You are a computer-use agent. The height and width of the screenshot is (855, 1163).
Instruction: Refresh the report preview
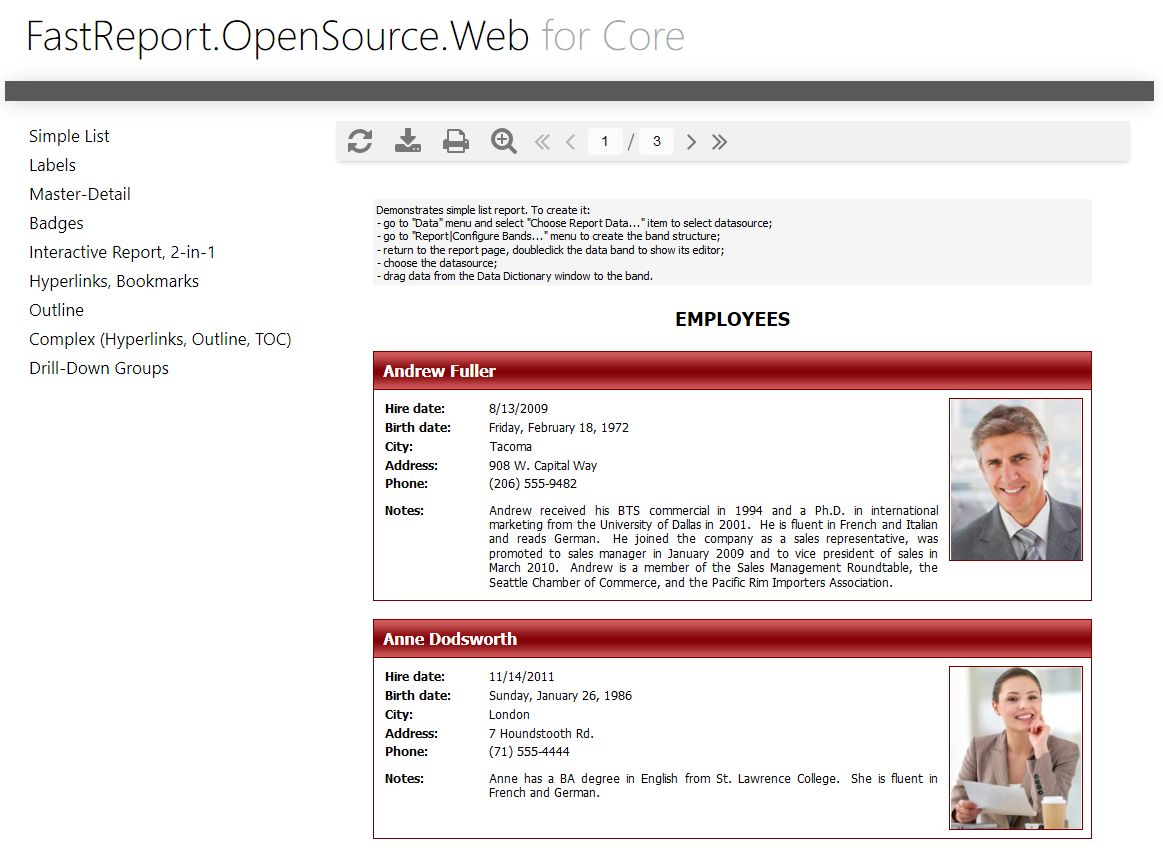point(359,141)
